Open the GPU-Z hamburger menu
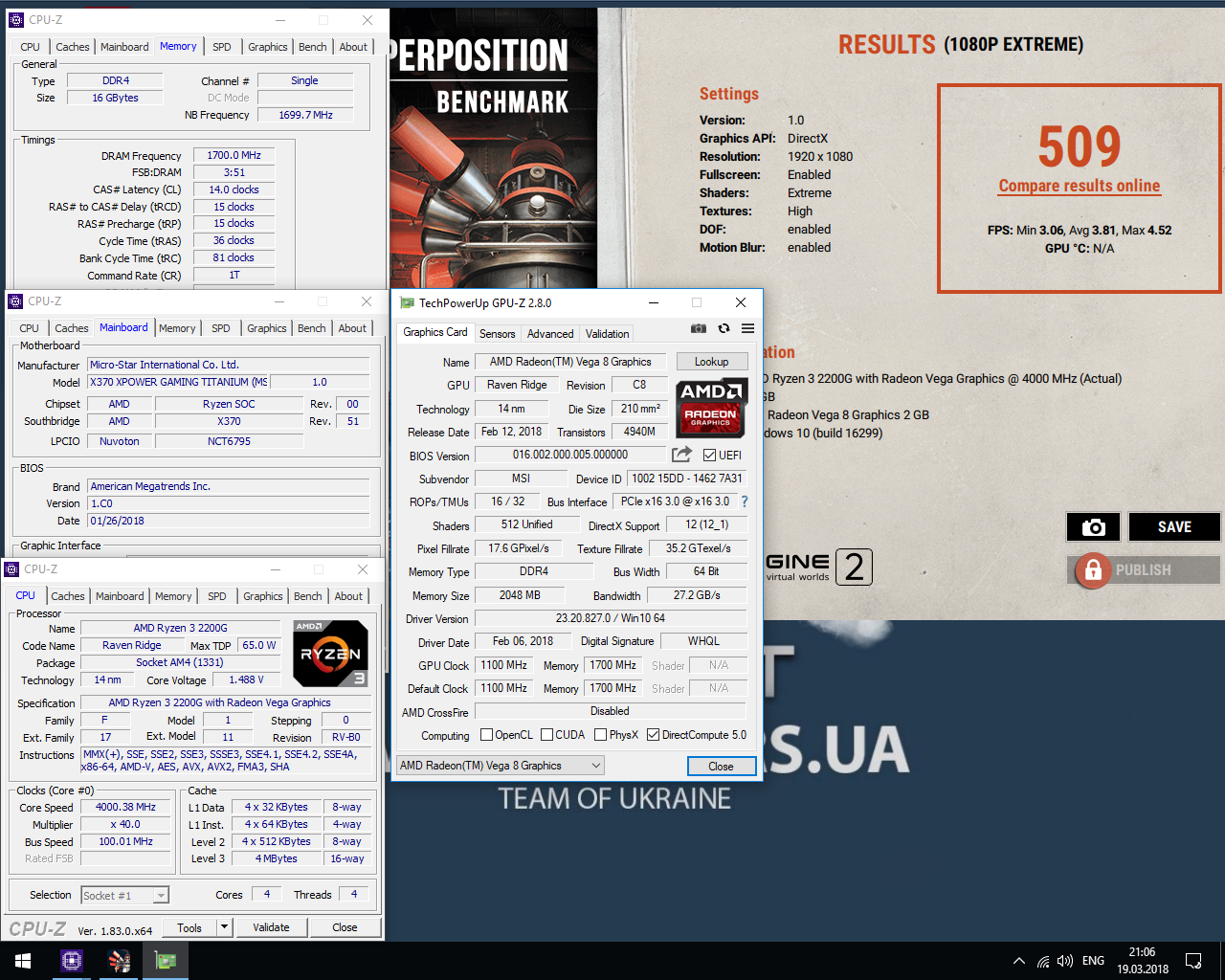1225x980 pixels. coord(747,328)
